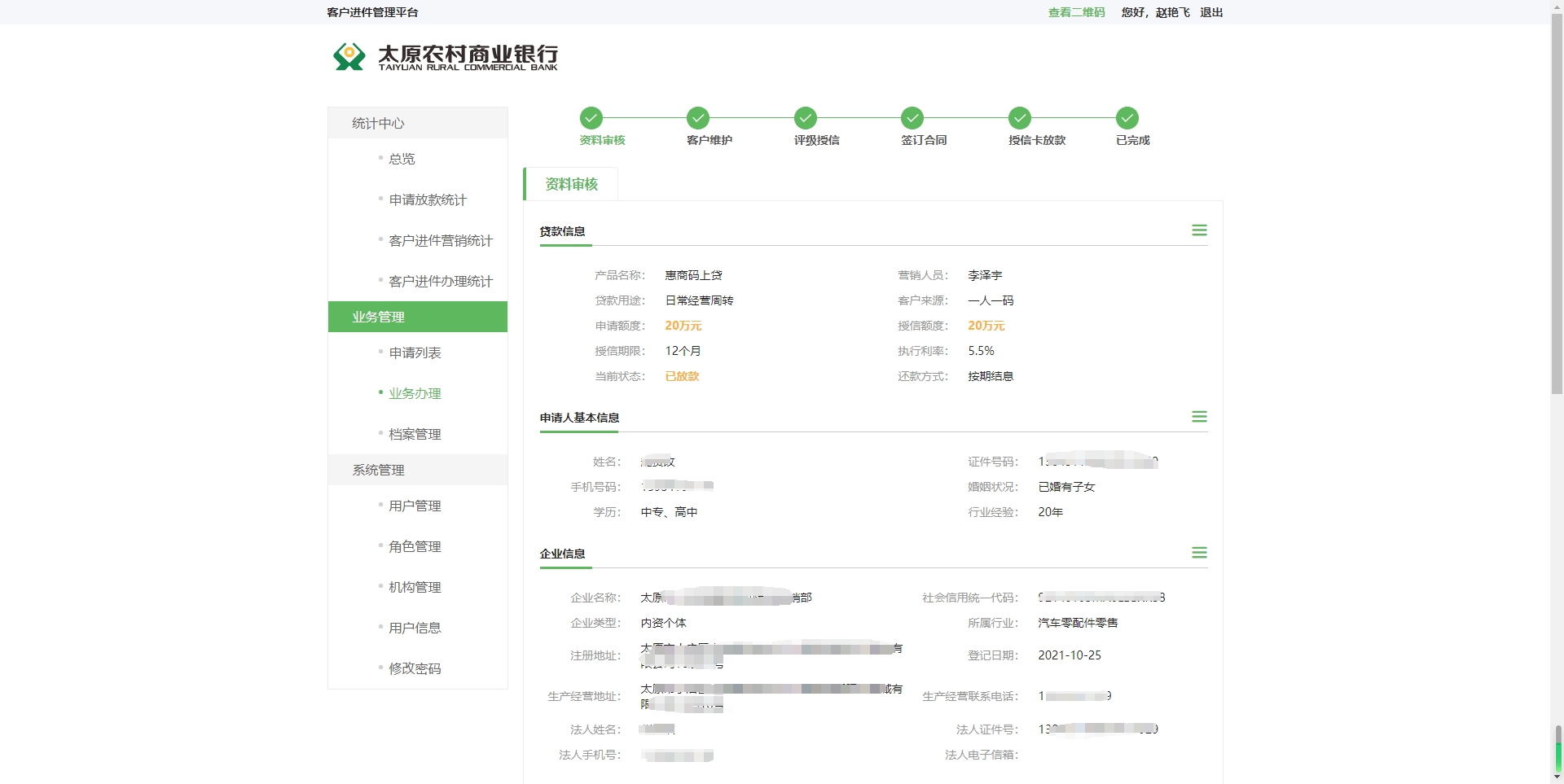
Task: Click the 客户进件管理平台 title
Action: (372, 12)
